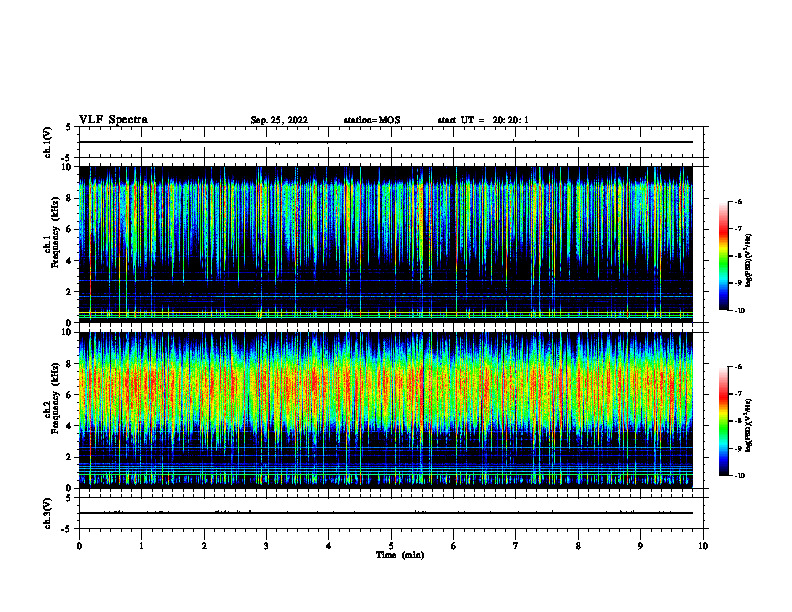Click the 'VLF Spectra' title text

coord(113,120)
